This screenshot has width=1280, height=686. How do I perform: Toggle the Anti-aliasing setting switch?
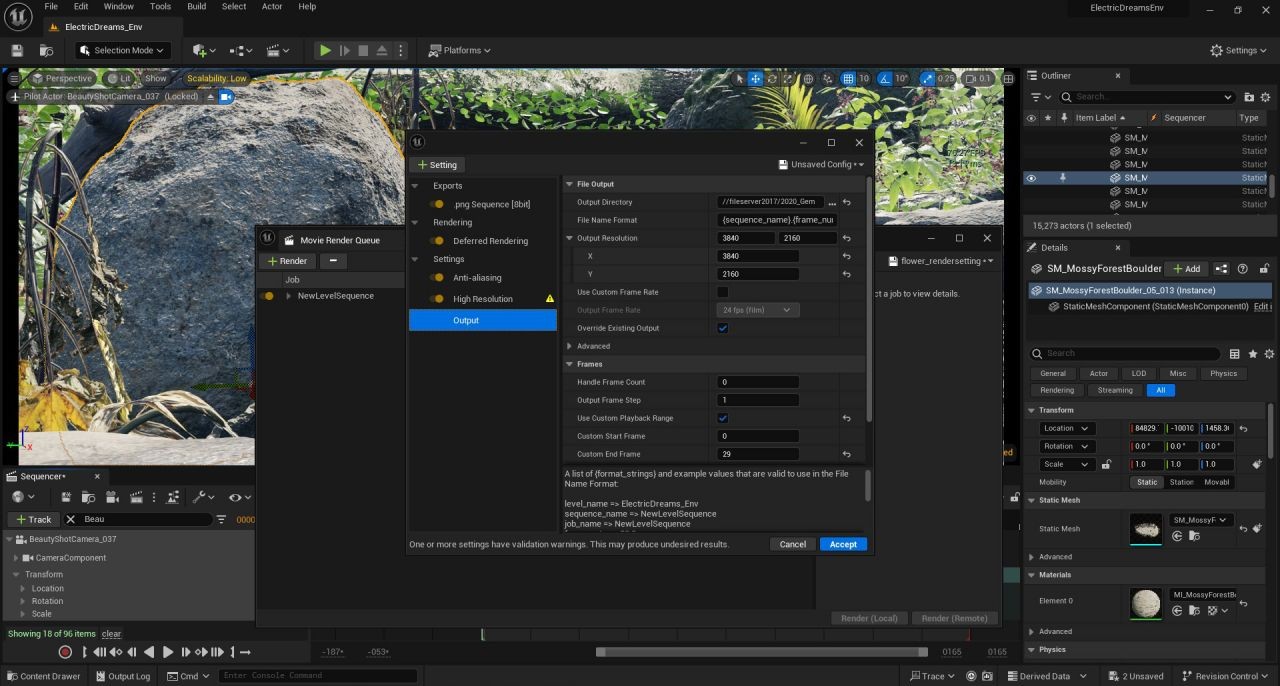coord(437,278)
